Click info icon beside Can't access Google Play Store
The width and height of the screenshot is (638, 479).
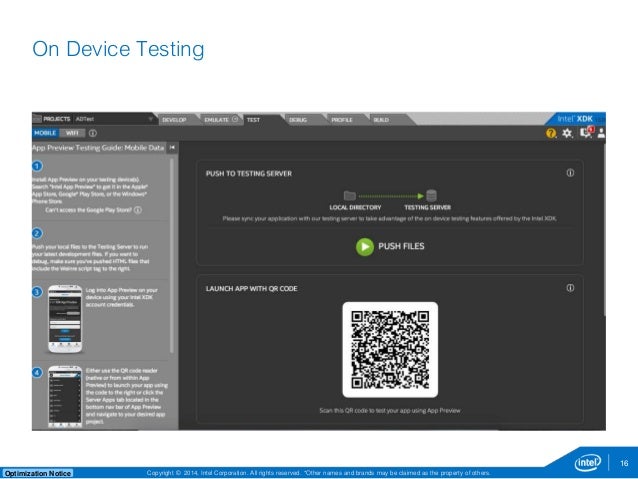coord(138,210)
